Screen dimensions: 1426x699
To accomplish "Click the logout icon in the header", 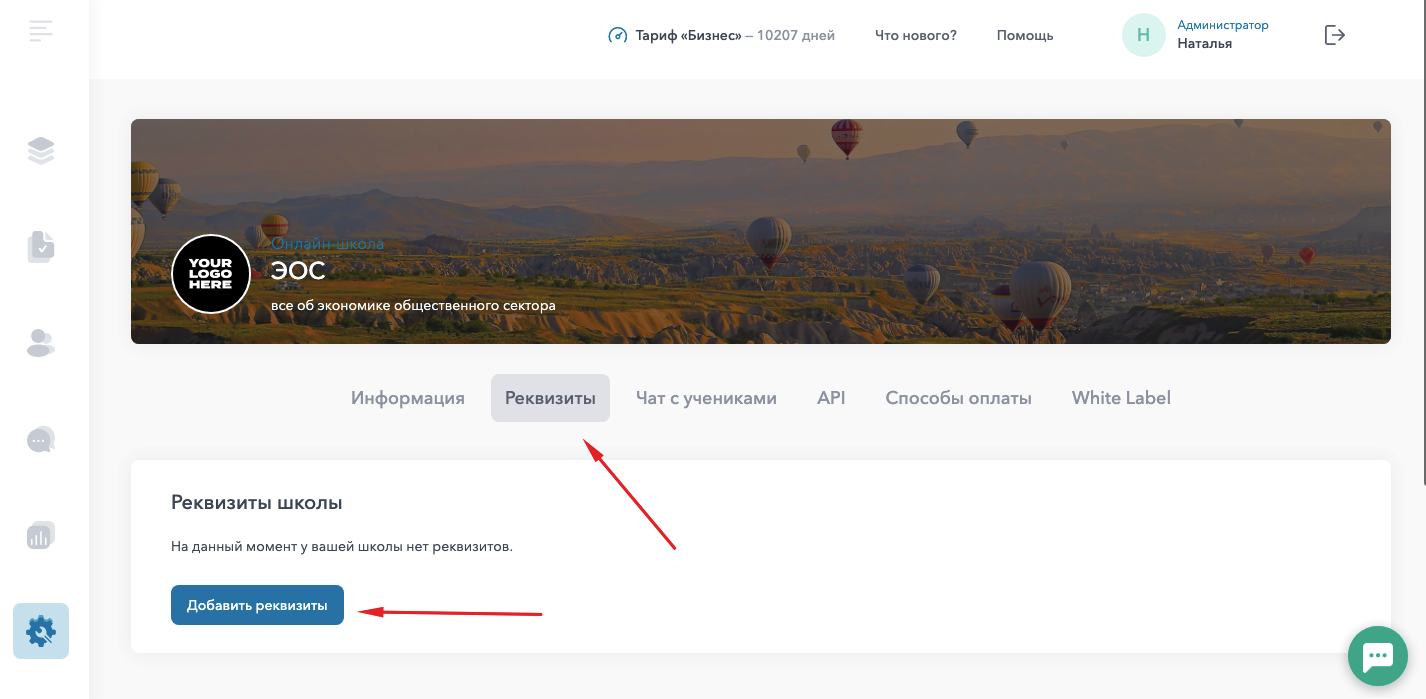I will pos(1334,35).
